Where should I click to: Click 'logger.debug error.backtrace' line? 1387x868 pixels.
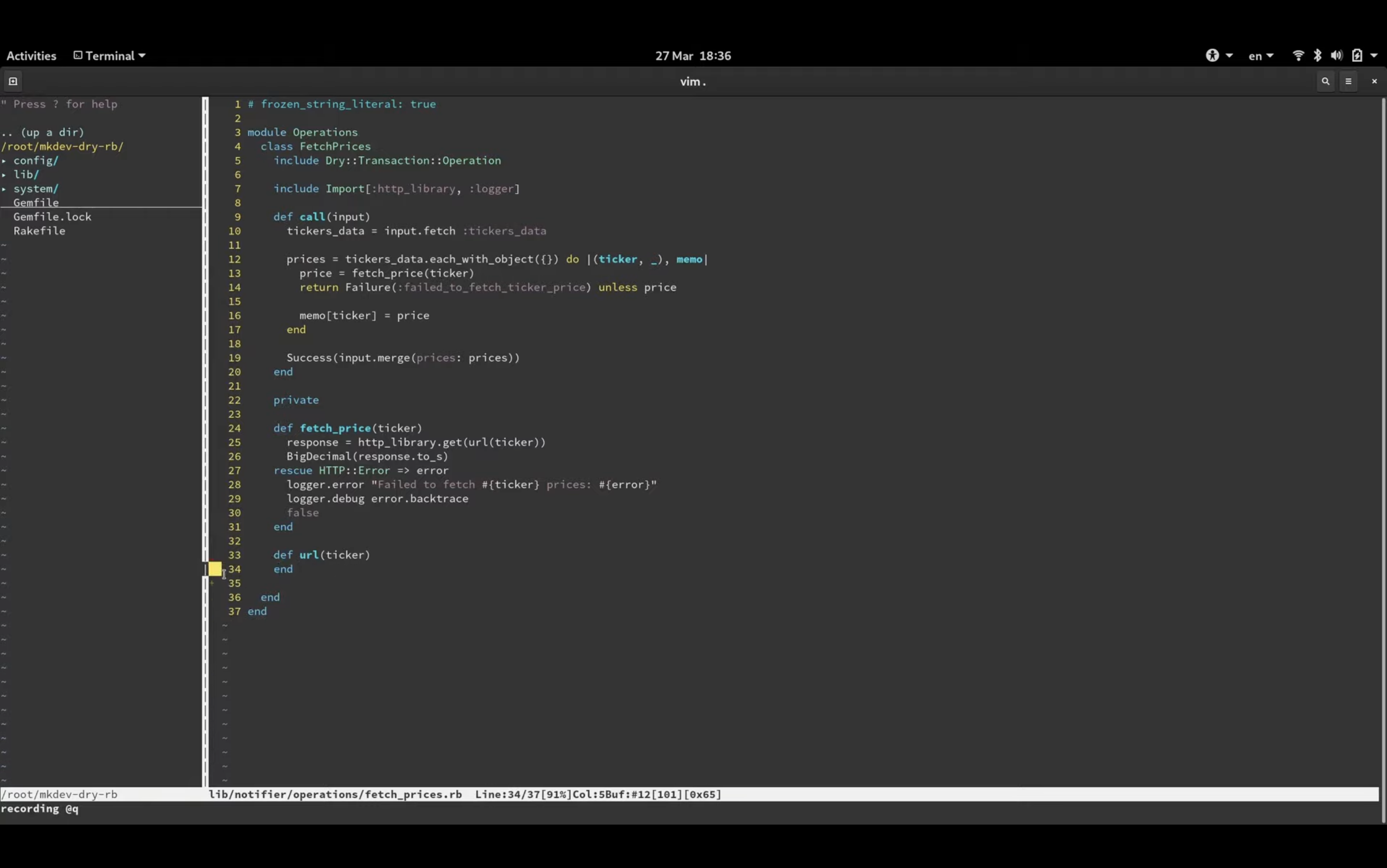click(x=378, y=498)
